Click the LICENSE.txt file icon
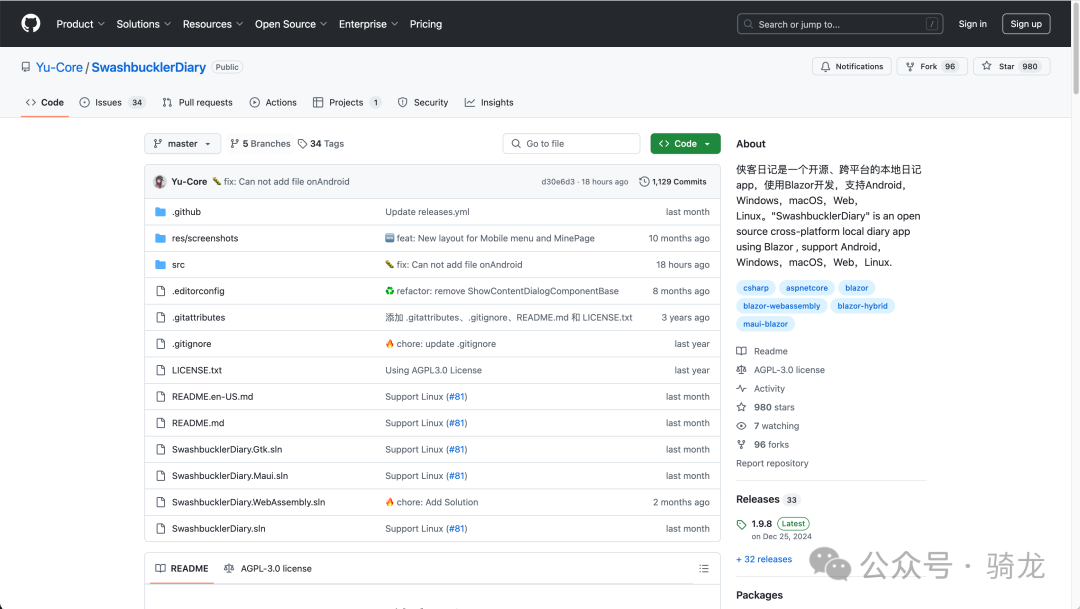 [160, 370]
